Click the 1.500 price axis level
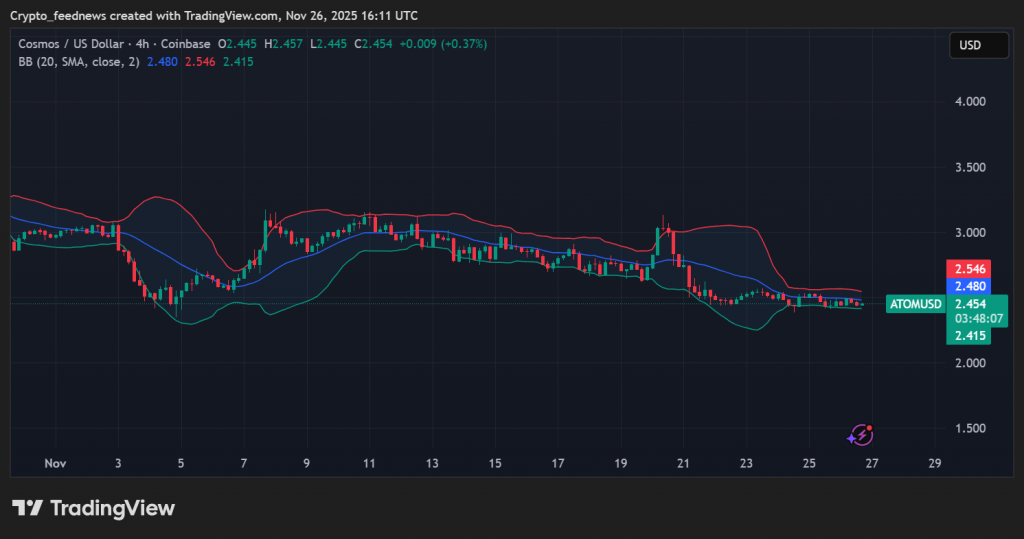The width and height of the screenshot is (1024, 539). 969,429
